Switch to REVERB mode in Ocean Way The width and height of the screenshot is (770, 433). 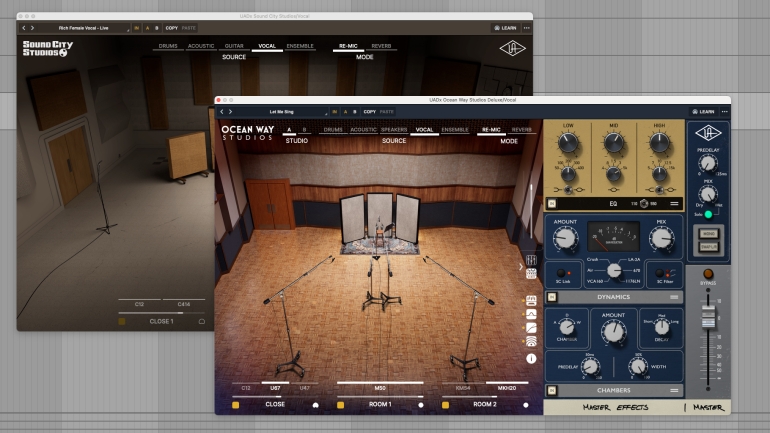522,130
